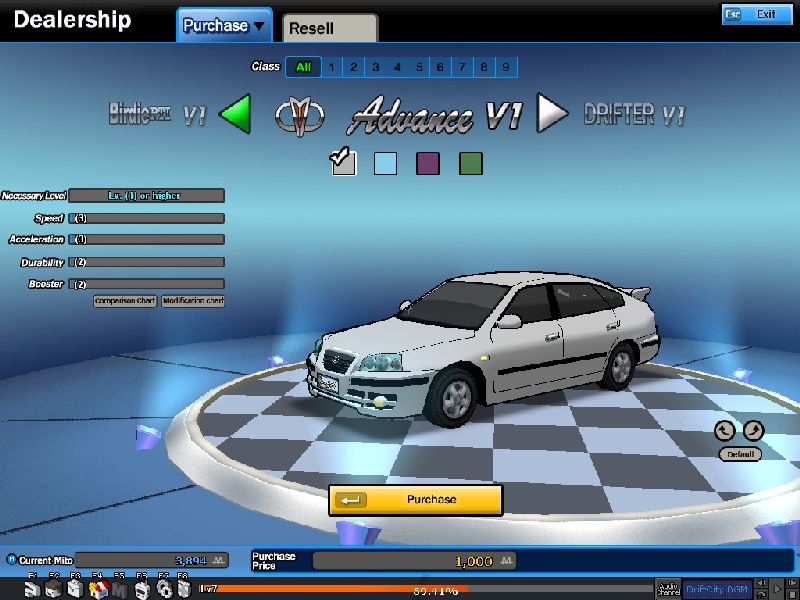Rotate the car view clockwise

(753, 431)
